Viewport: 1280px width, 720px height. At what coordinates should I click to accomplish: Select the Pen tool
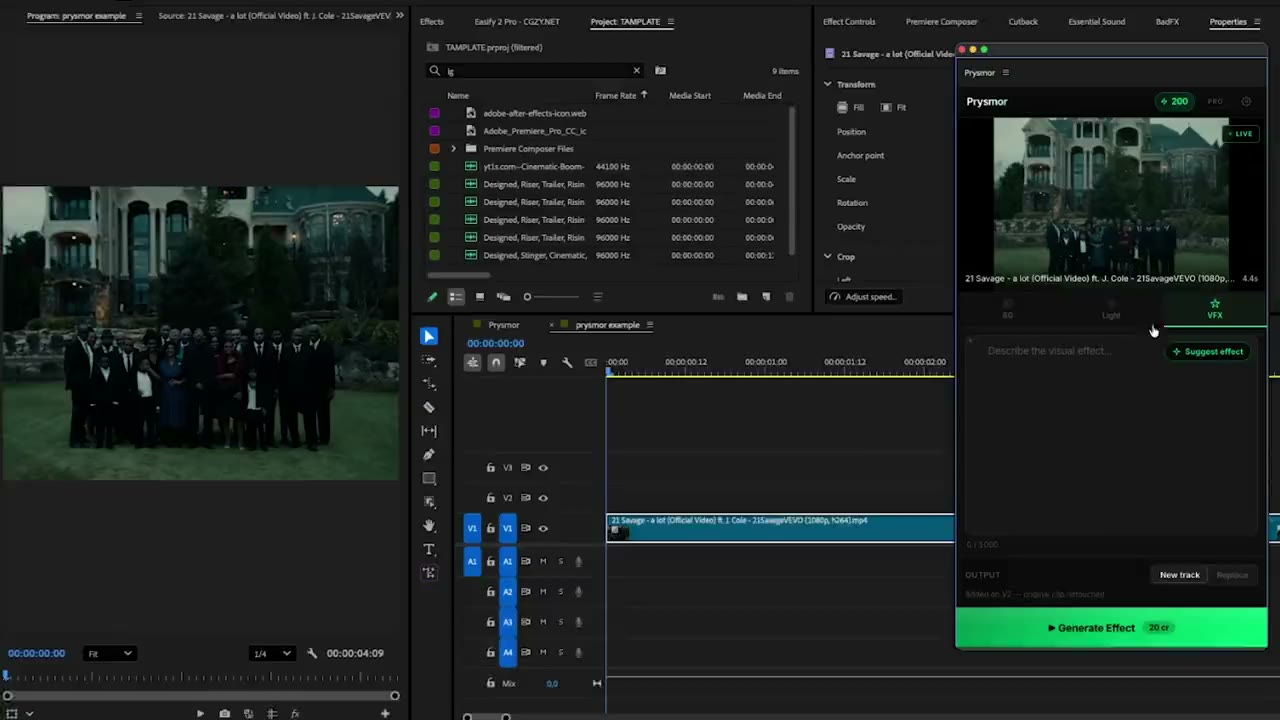(429, 455)
